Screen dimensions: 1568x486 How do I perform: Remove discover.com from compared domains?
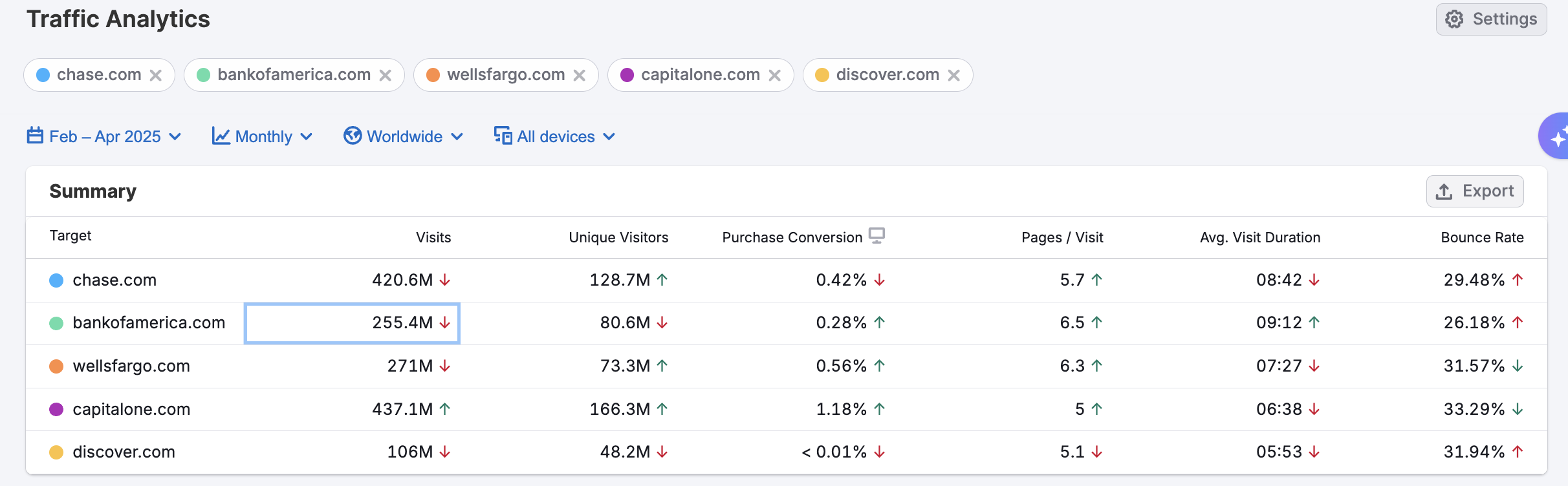pos(953,76)
